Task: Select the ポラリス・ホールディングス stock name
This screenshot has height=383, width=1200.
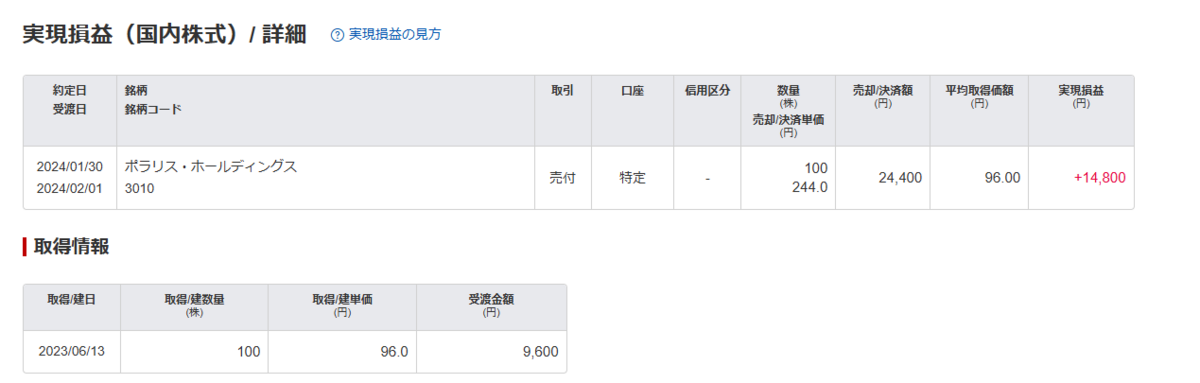Action: click(x=211, y=166)
